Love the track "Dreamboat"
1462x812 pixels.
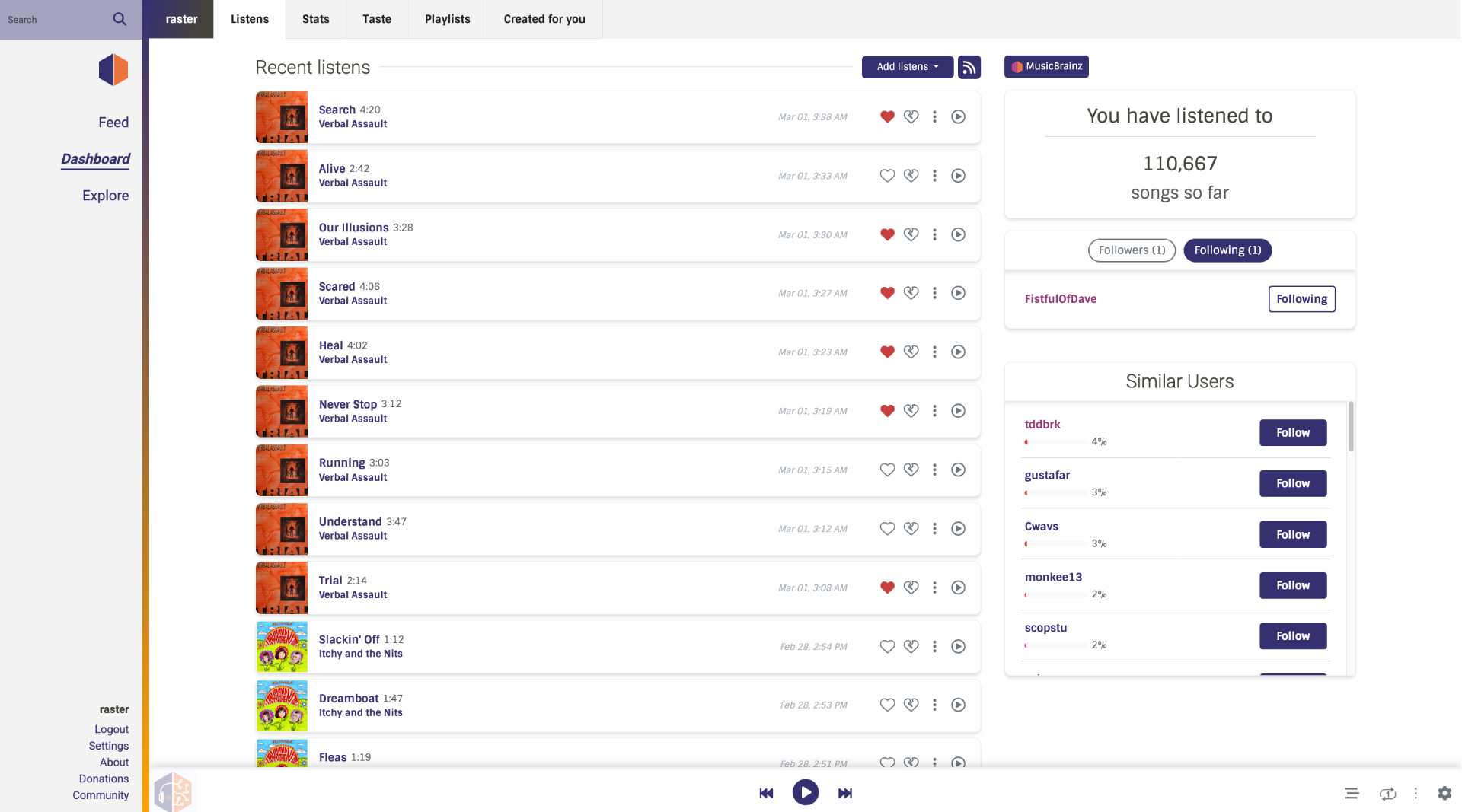[886, 705]
